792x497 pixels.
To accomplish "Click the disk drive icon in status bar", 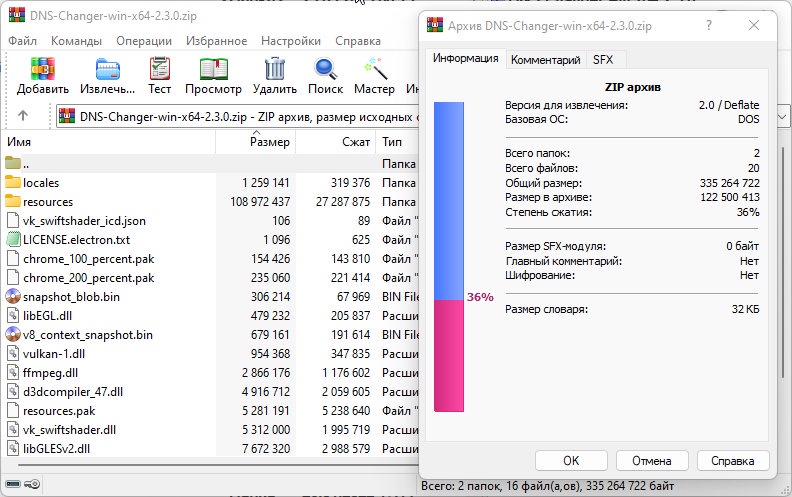I will pyautogui.click(x=13, y=484).
